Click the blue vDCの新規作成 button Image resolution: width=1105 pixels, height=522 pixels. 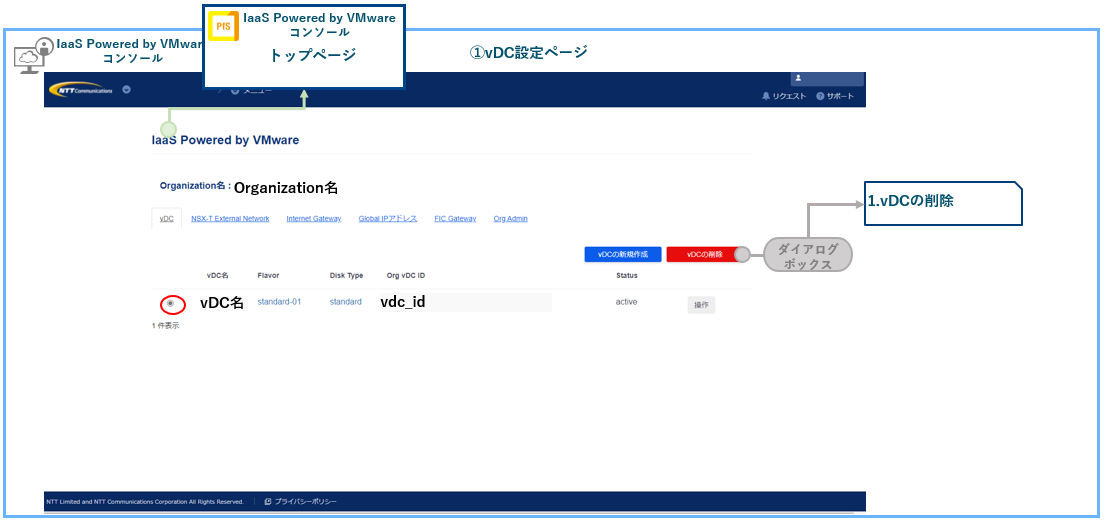point(622,254)
